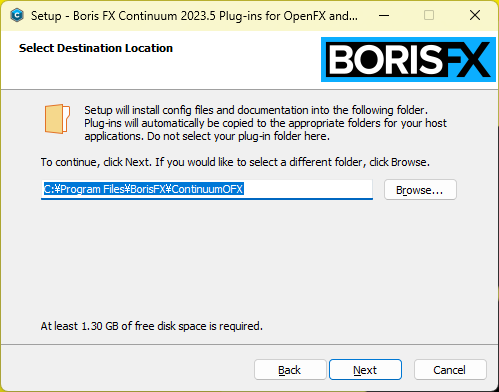The height and width of the screenshot is (392, 499).
Task: Click the 1.30 GB free disk space notice
Action: (152, 326)
